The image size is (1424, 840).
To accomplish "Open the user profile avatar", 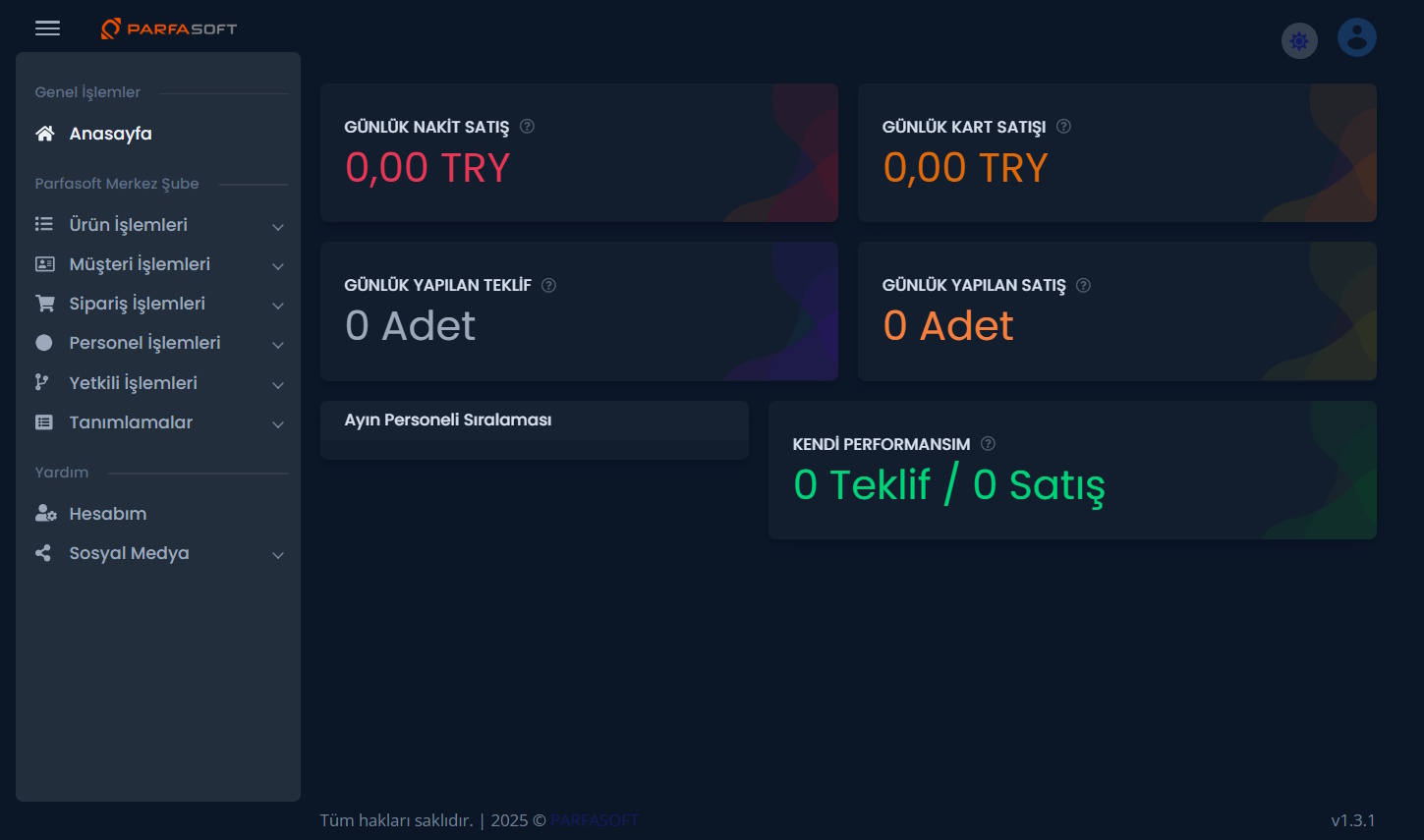I will coord(1356,37).
